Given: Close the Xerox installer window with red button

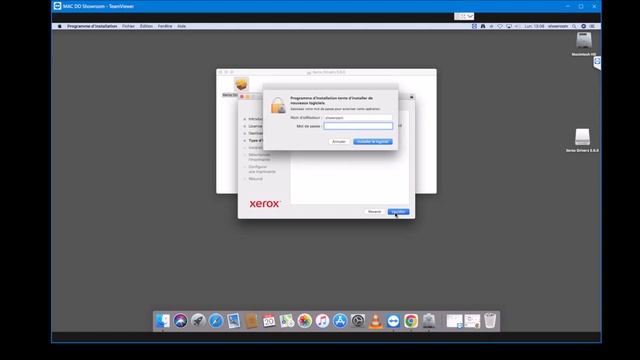Looking at the screenshot, I should point(242,97).
